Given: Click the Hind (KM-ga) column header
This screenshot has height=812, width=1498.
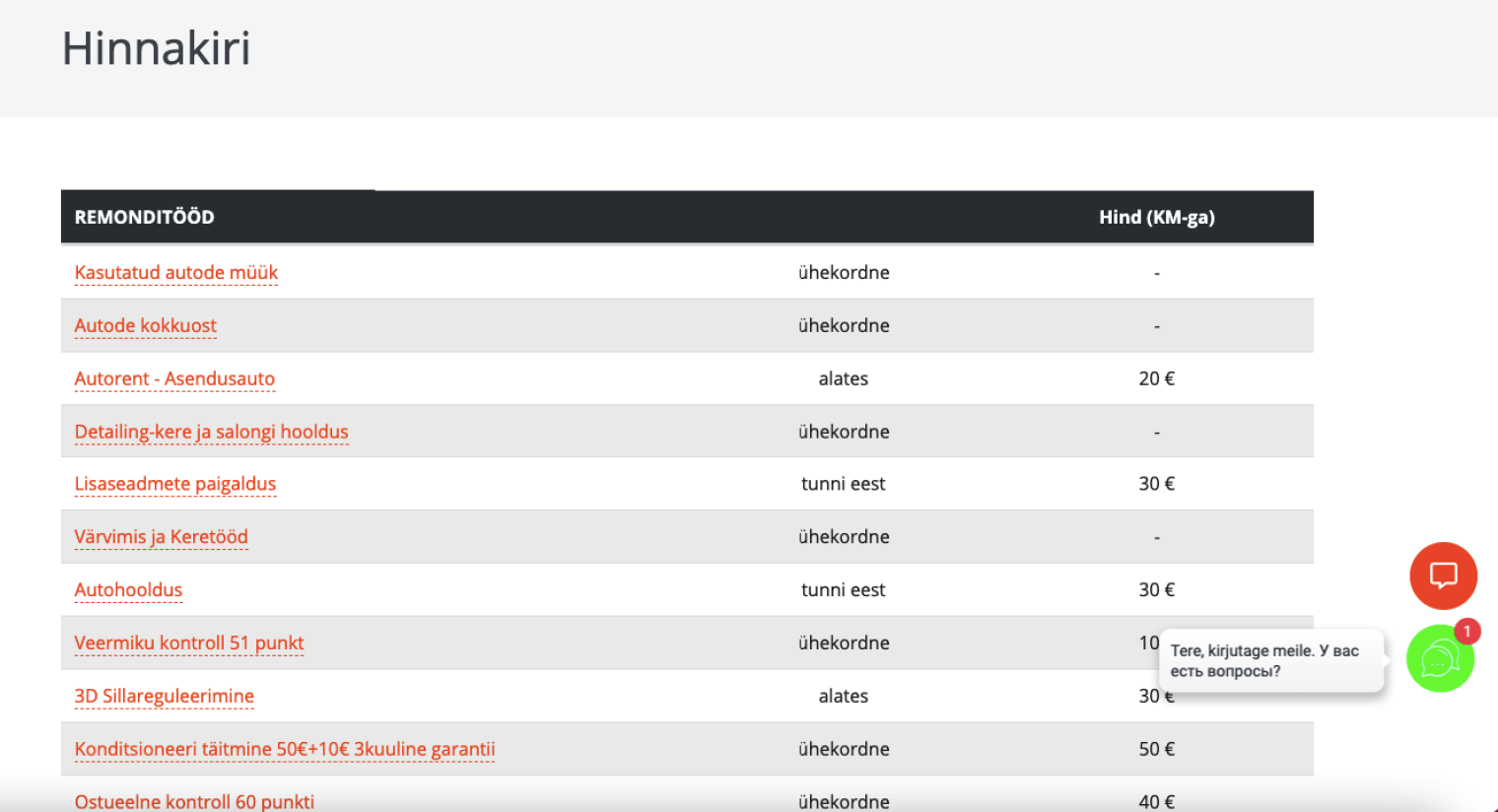Looking at the screenshot, I should click(1157, 217).
